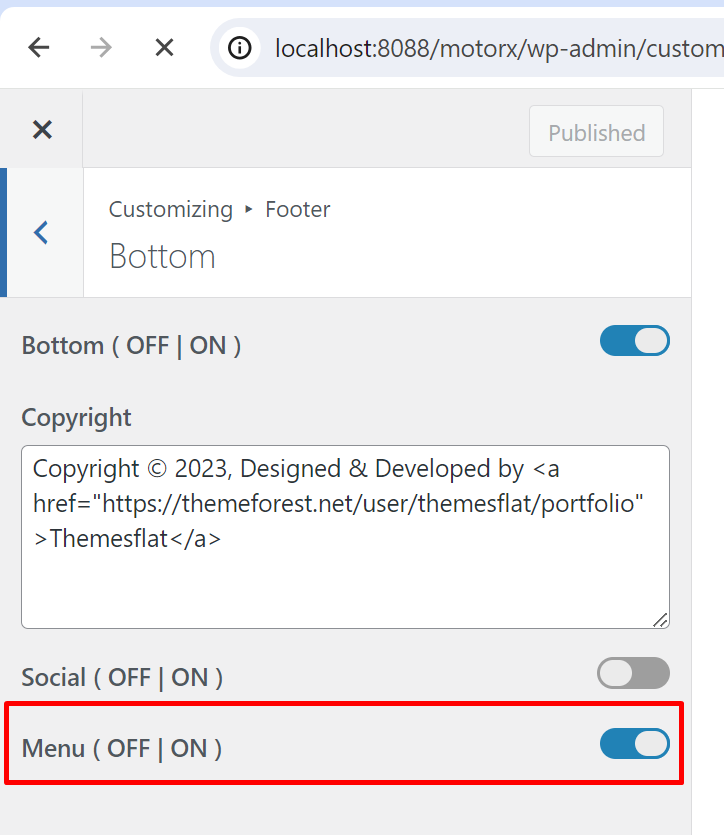
Task: Click inside the Copyright text area
Action: (x=345, y=537)
